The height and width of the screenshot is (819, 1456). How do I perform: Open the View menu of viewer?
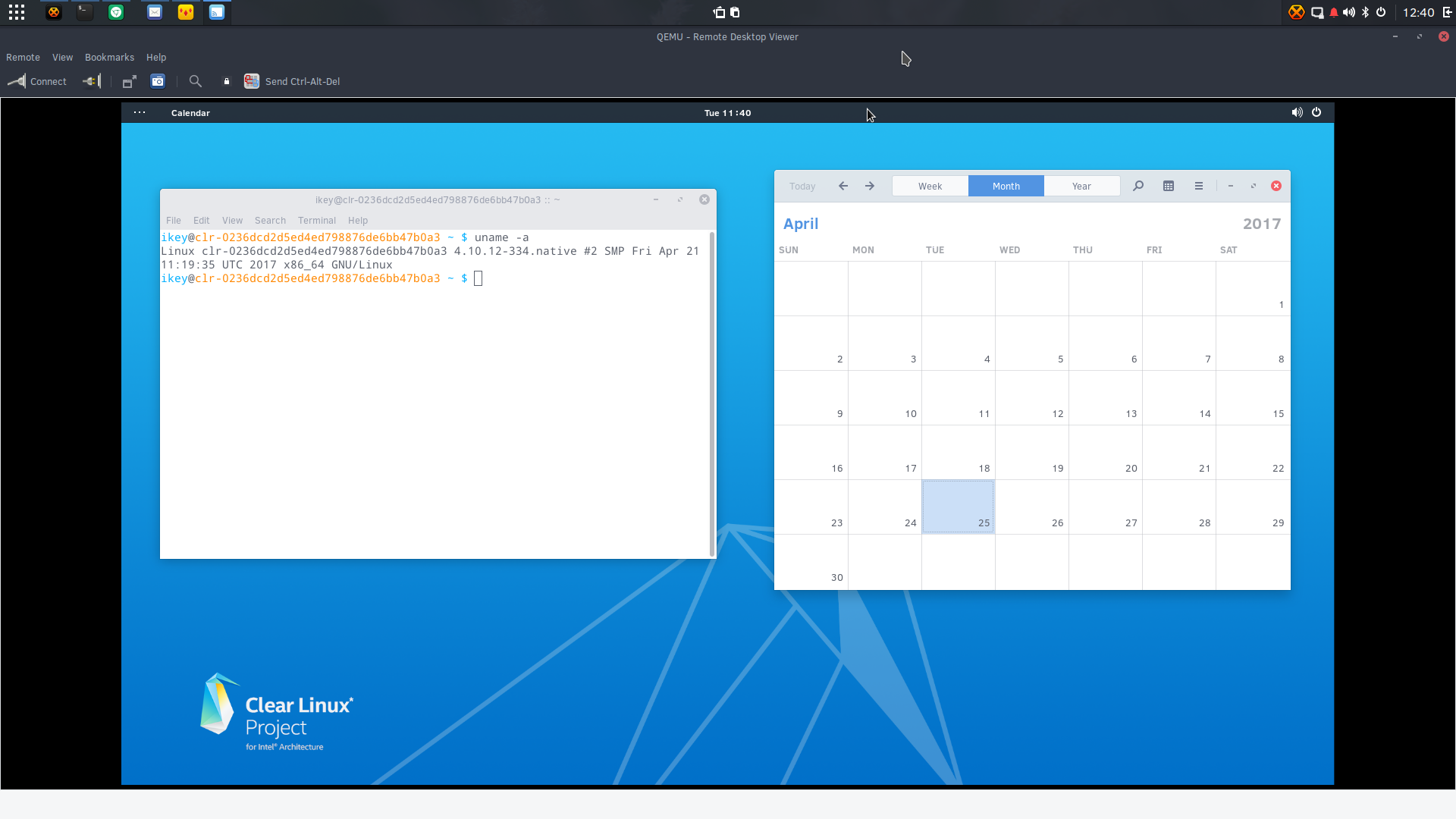coord(62,58)
